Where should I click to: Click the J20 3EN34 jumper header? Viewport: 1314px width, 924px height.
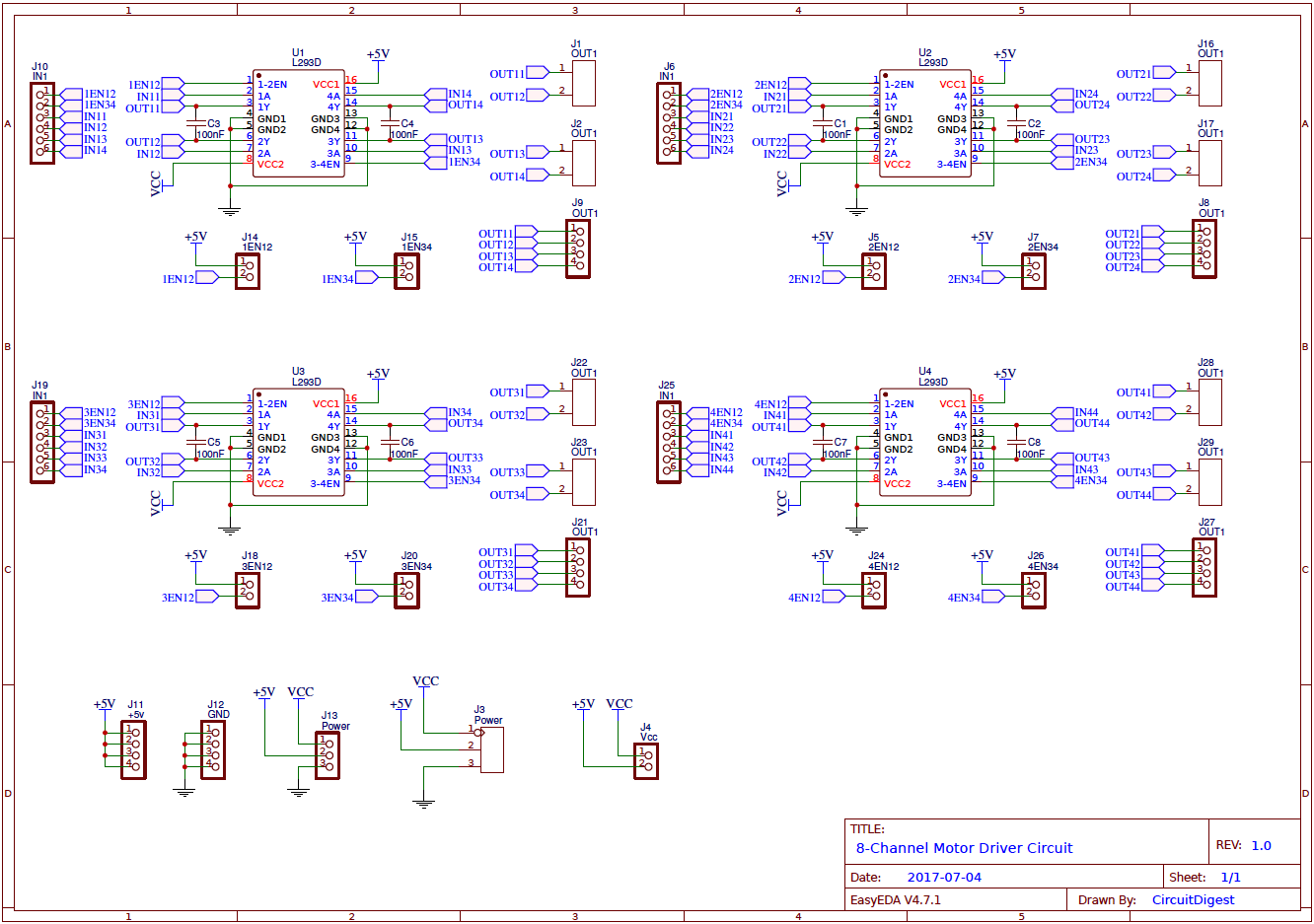pos(407,590)
